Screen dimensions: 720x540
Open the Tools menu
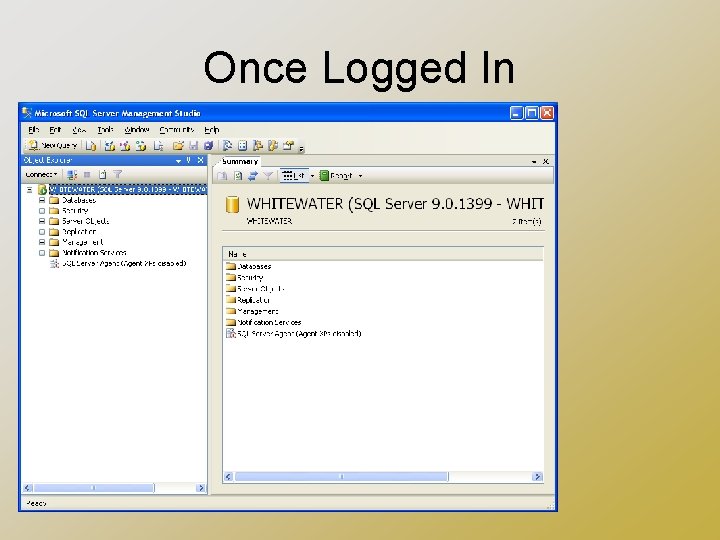(x=105, y=130)
